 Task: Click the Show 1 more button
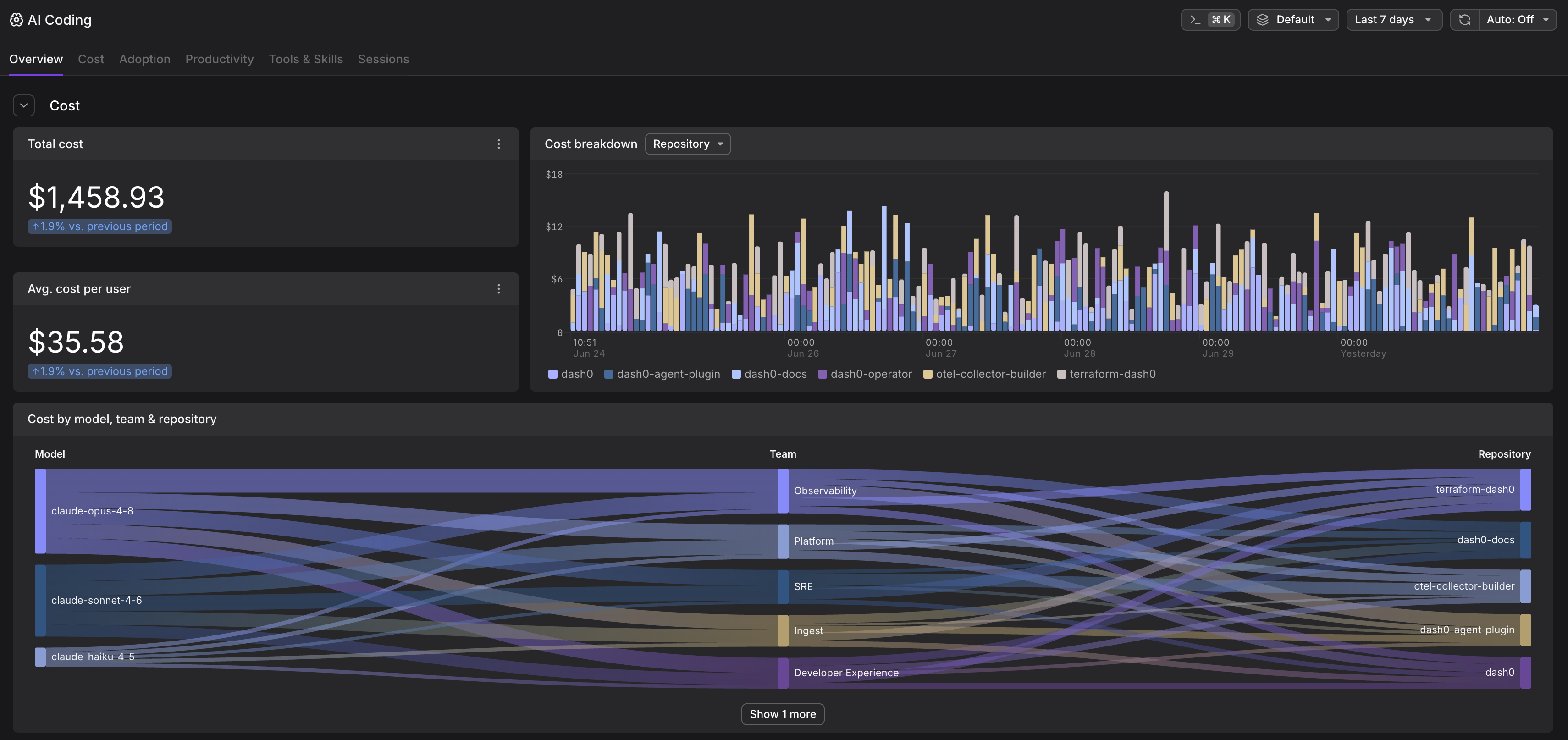coord(783,714)
